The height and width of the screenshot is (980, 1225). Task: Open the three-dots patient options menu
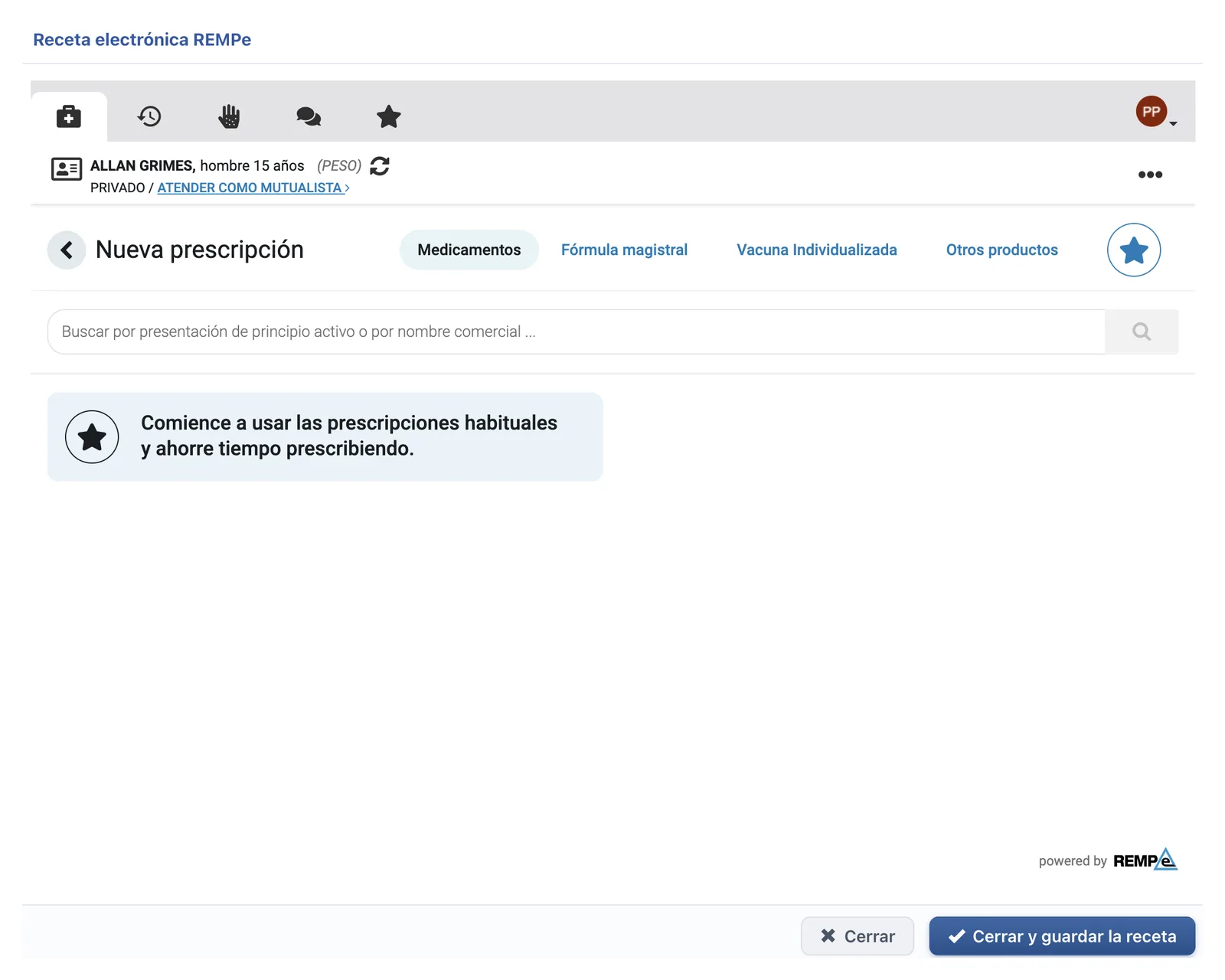1150,175
